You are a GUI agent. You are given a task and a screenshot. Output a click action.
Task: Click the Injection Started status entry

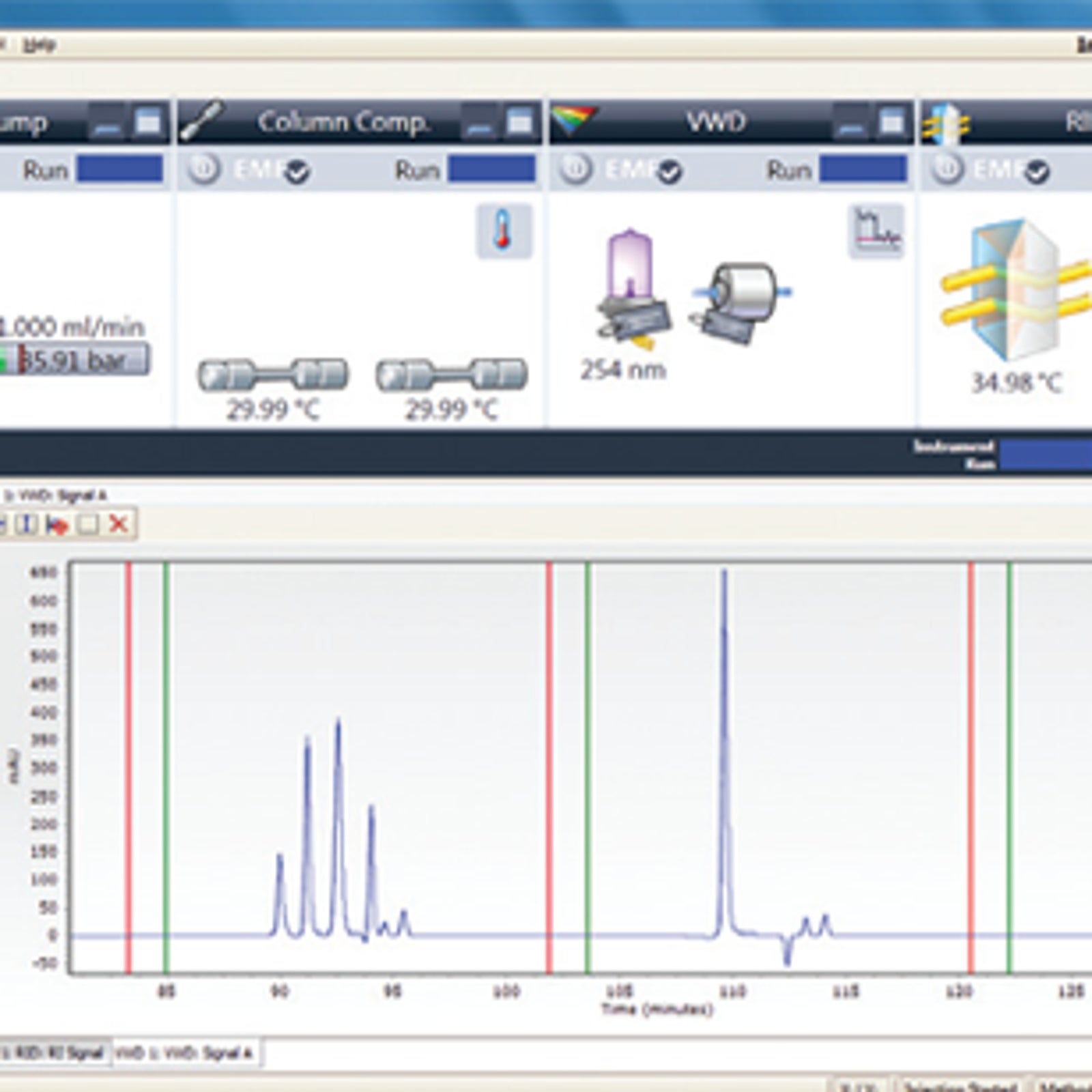960,1085
